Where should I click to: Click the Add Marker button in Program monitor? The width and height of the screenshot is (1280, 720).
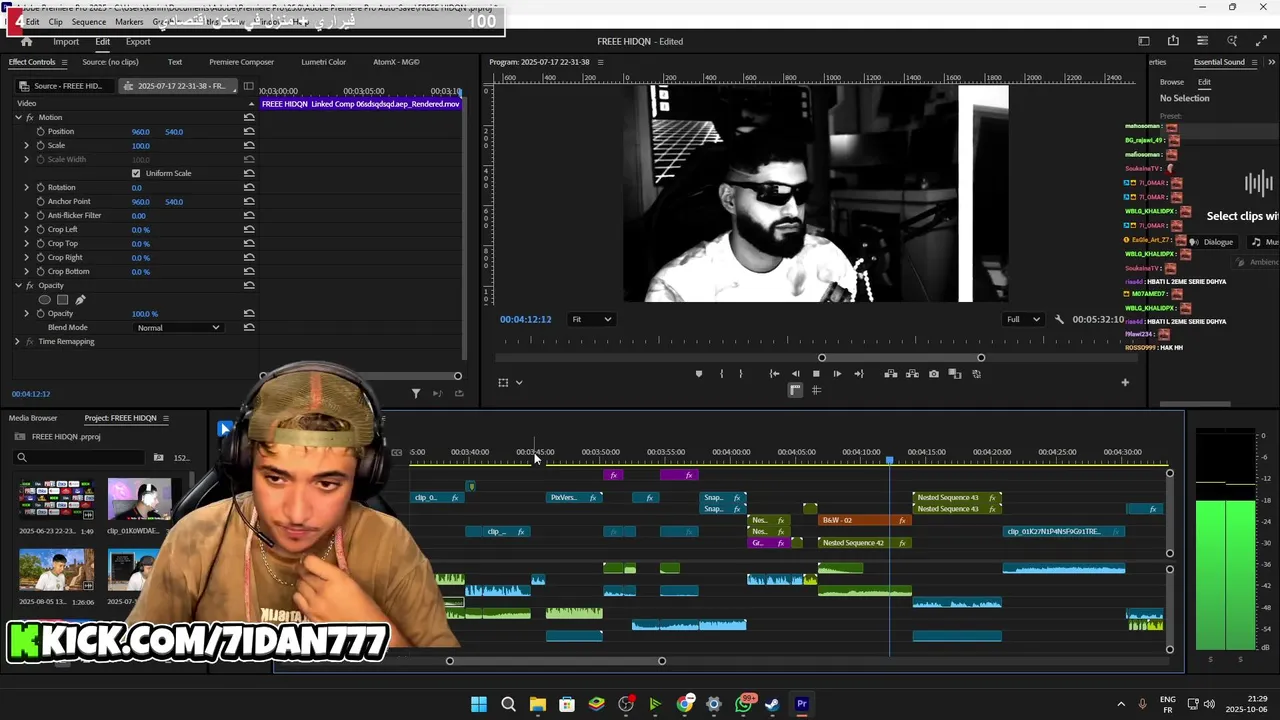(699, 374)
